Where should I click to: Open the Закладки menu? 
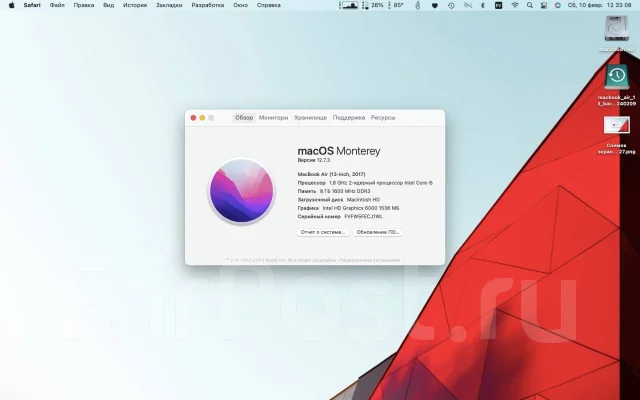169,5
